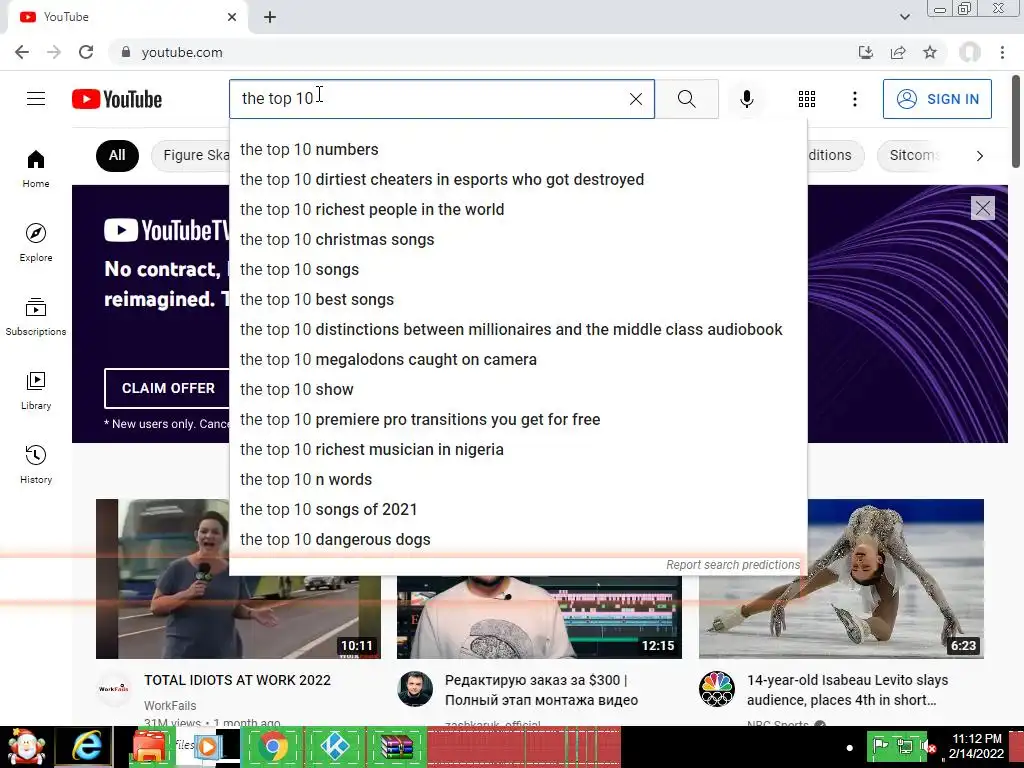
Task: Choose suggestion 'the top 10 show'
Action: click(518, 390)
